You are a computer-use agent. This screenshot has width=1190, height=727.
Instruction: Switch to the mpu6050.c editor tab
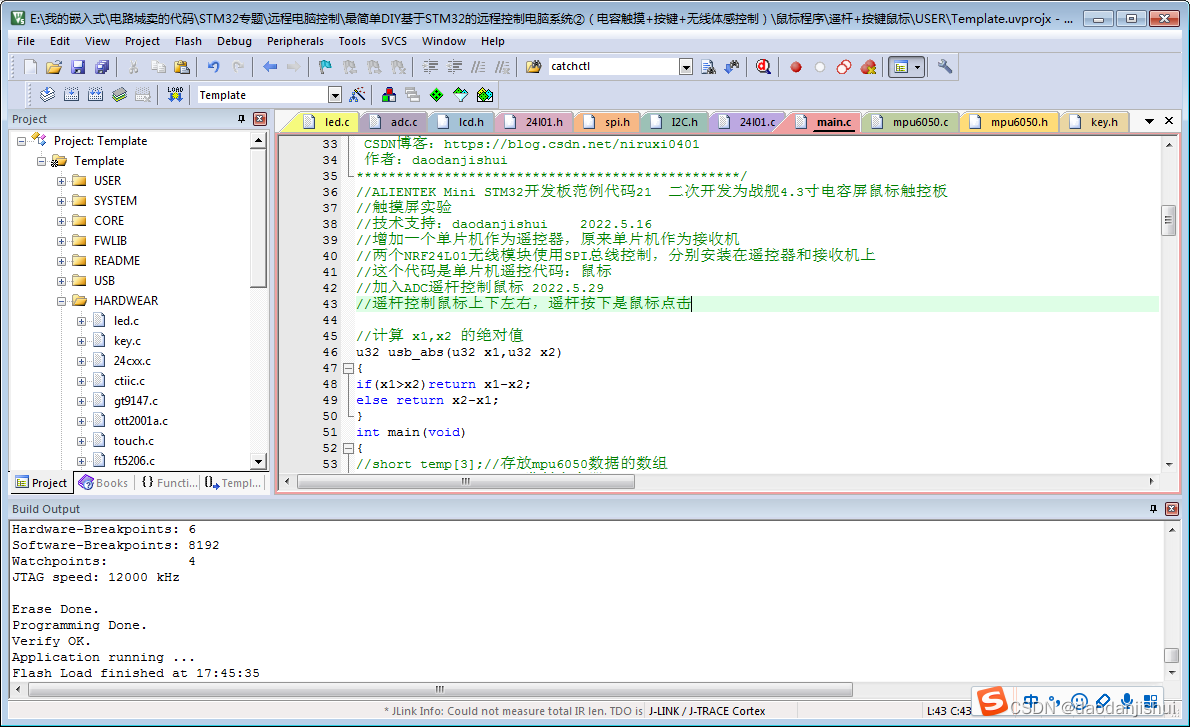[911, 121]
